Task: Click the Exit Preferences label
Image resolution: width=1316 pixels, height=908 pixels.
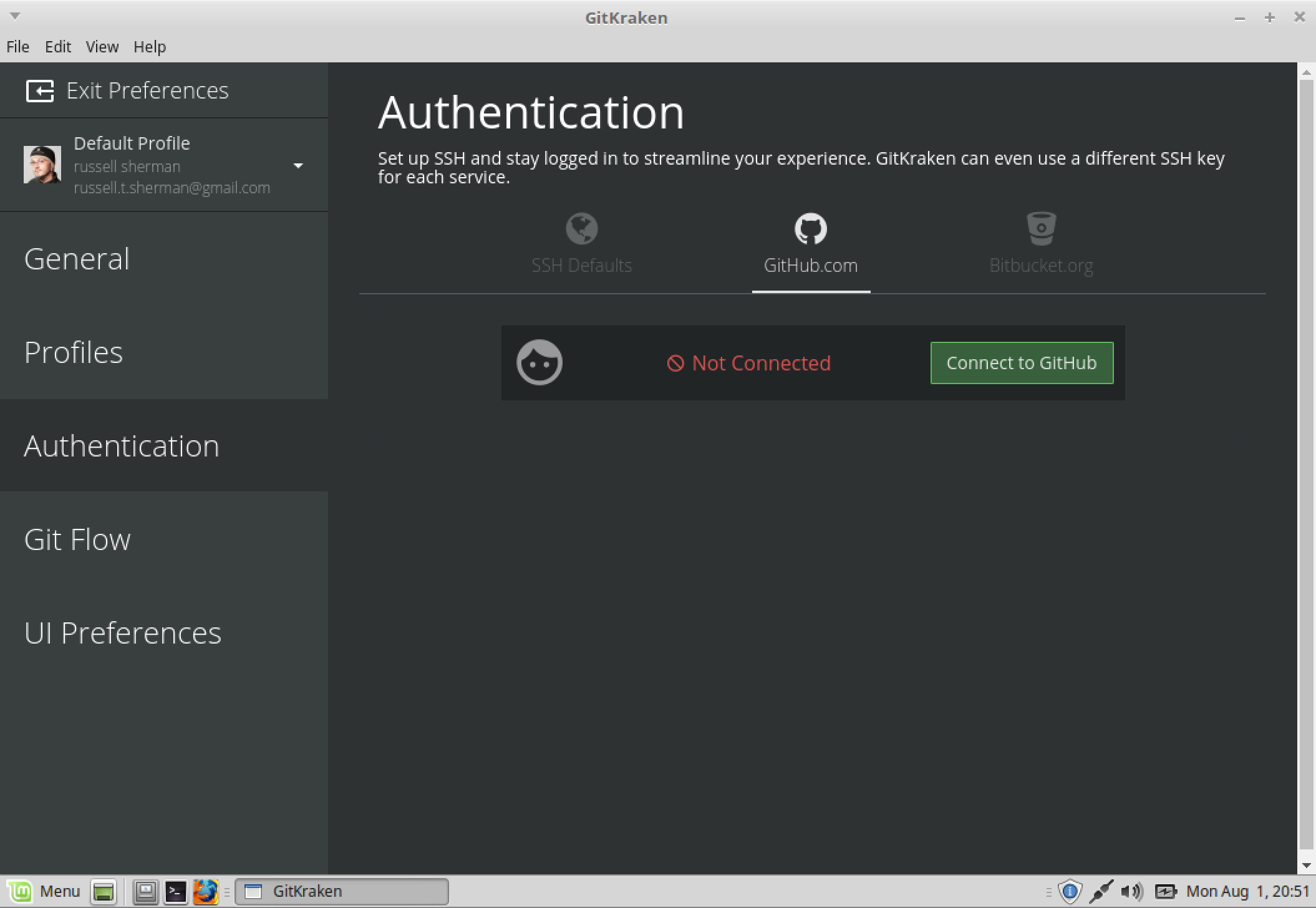Action: click(x=148, y=91)
